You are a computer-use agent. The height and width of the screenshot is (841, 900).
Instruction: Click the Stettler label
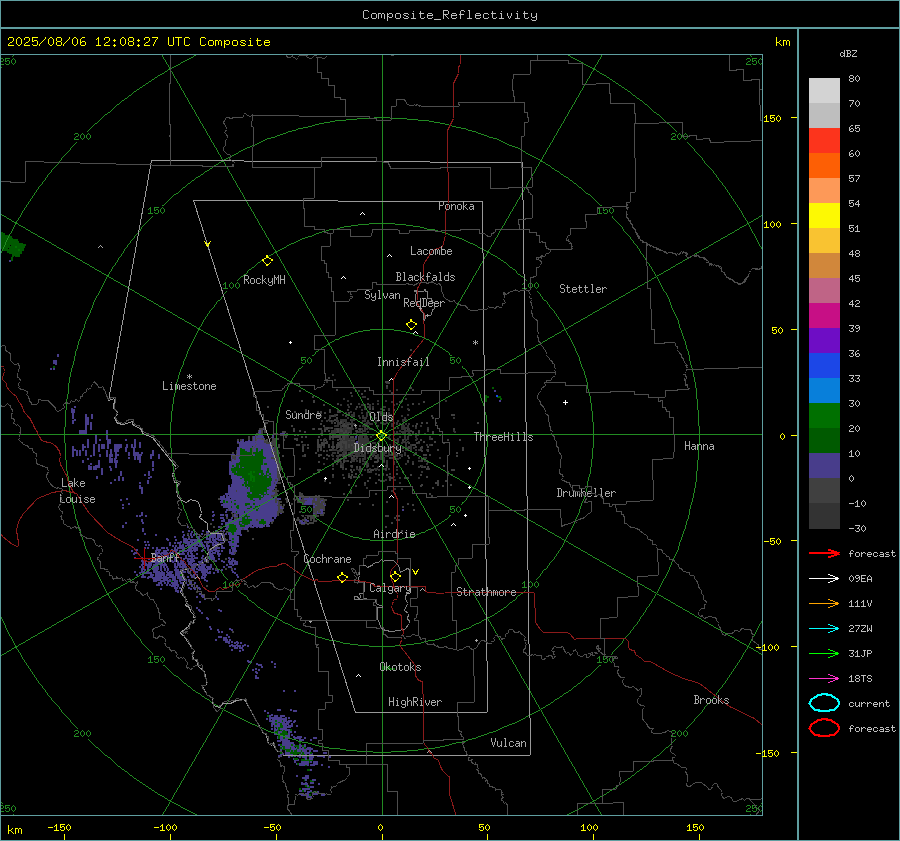[583, 289]
